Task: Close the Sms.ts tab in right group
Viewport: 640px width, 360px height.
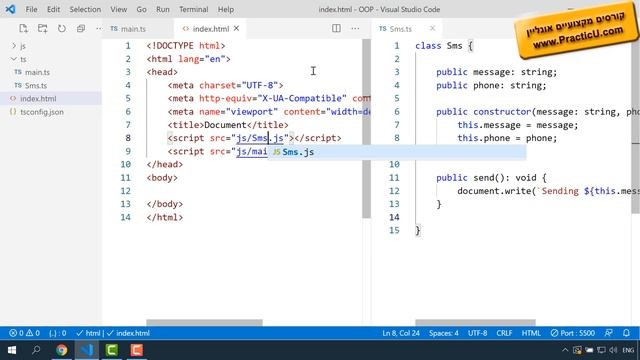Action: [x=432, y=29]
